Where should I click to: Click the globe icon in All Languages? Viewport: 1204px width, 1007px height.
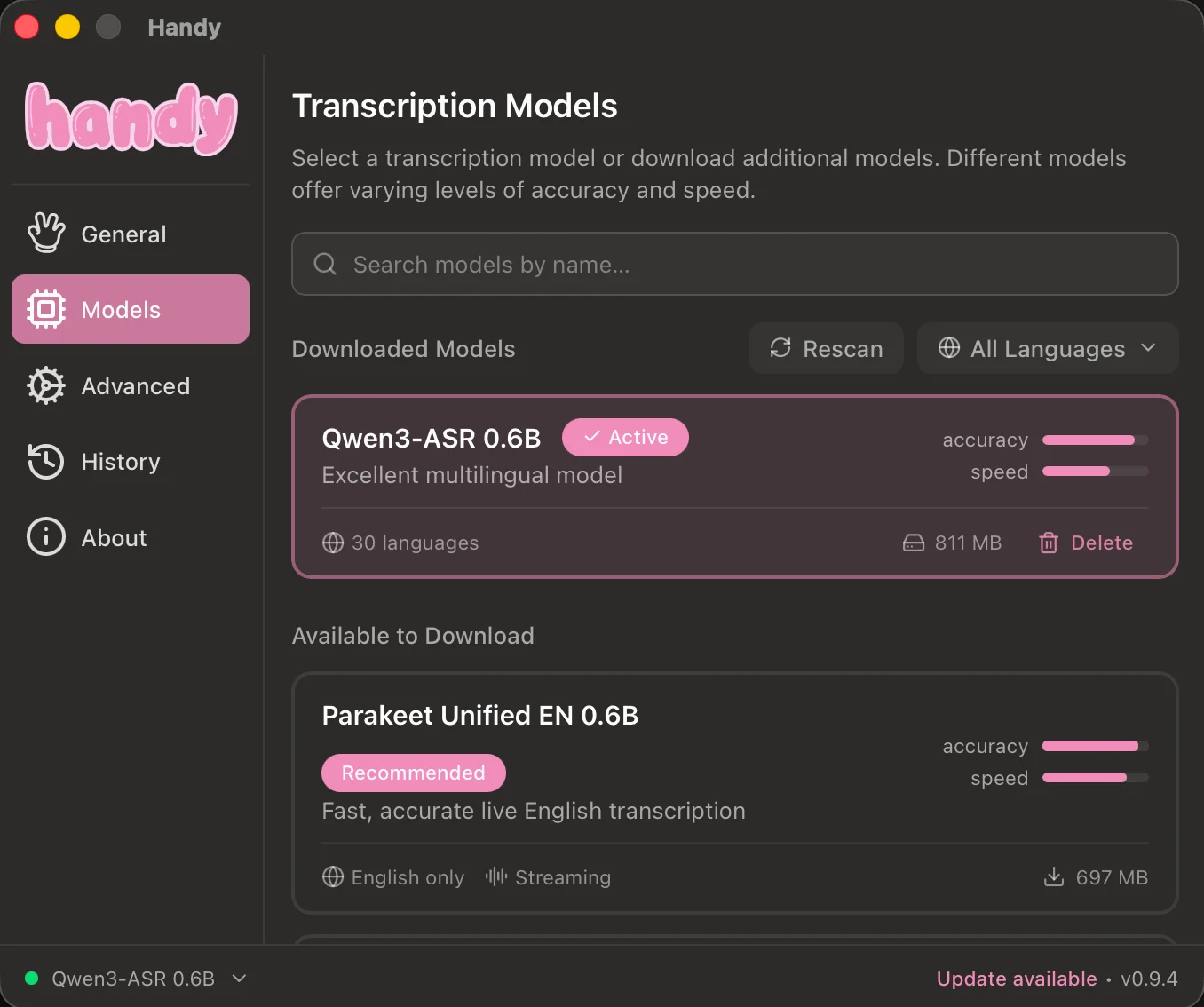(949, 348)
